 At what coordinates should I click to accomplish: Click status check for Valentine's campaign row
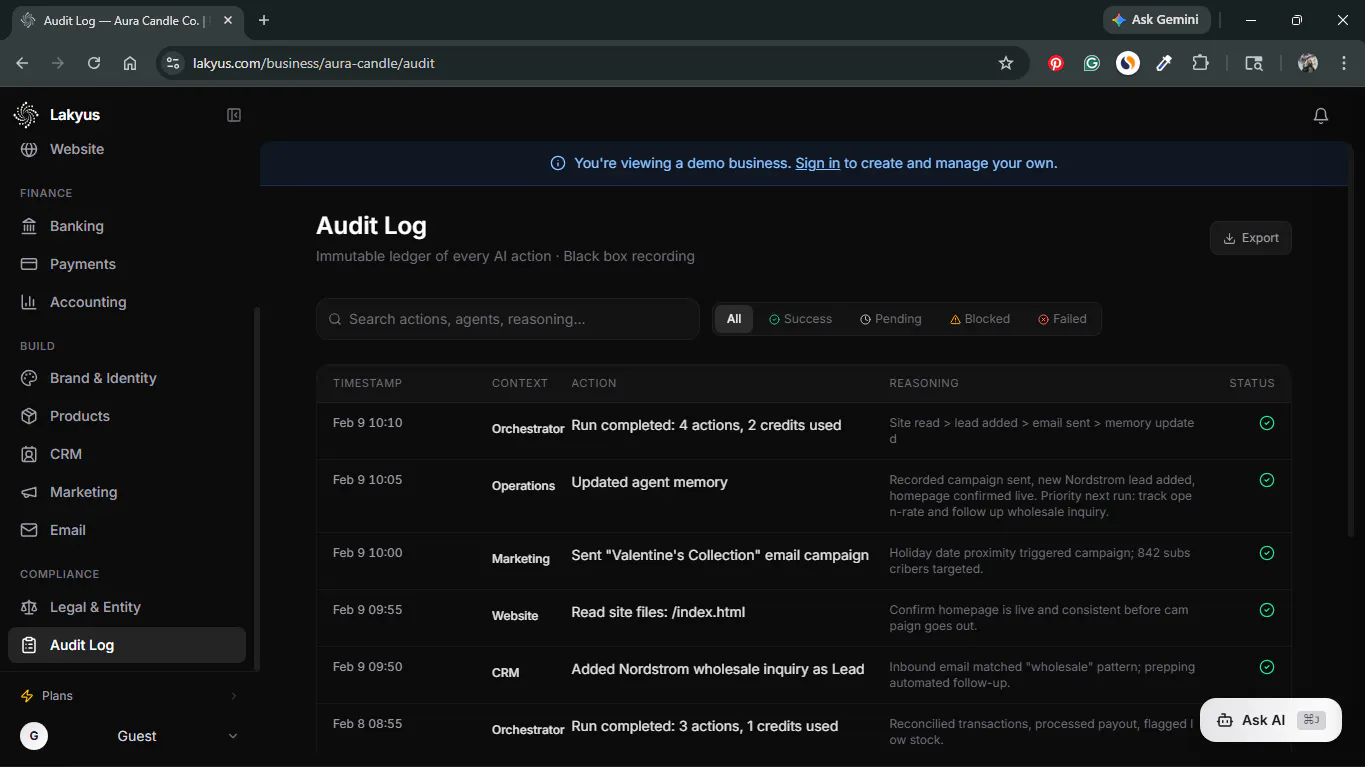pyautogui.click(x=1267, y=553)
